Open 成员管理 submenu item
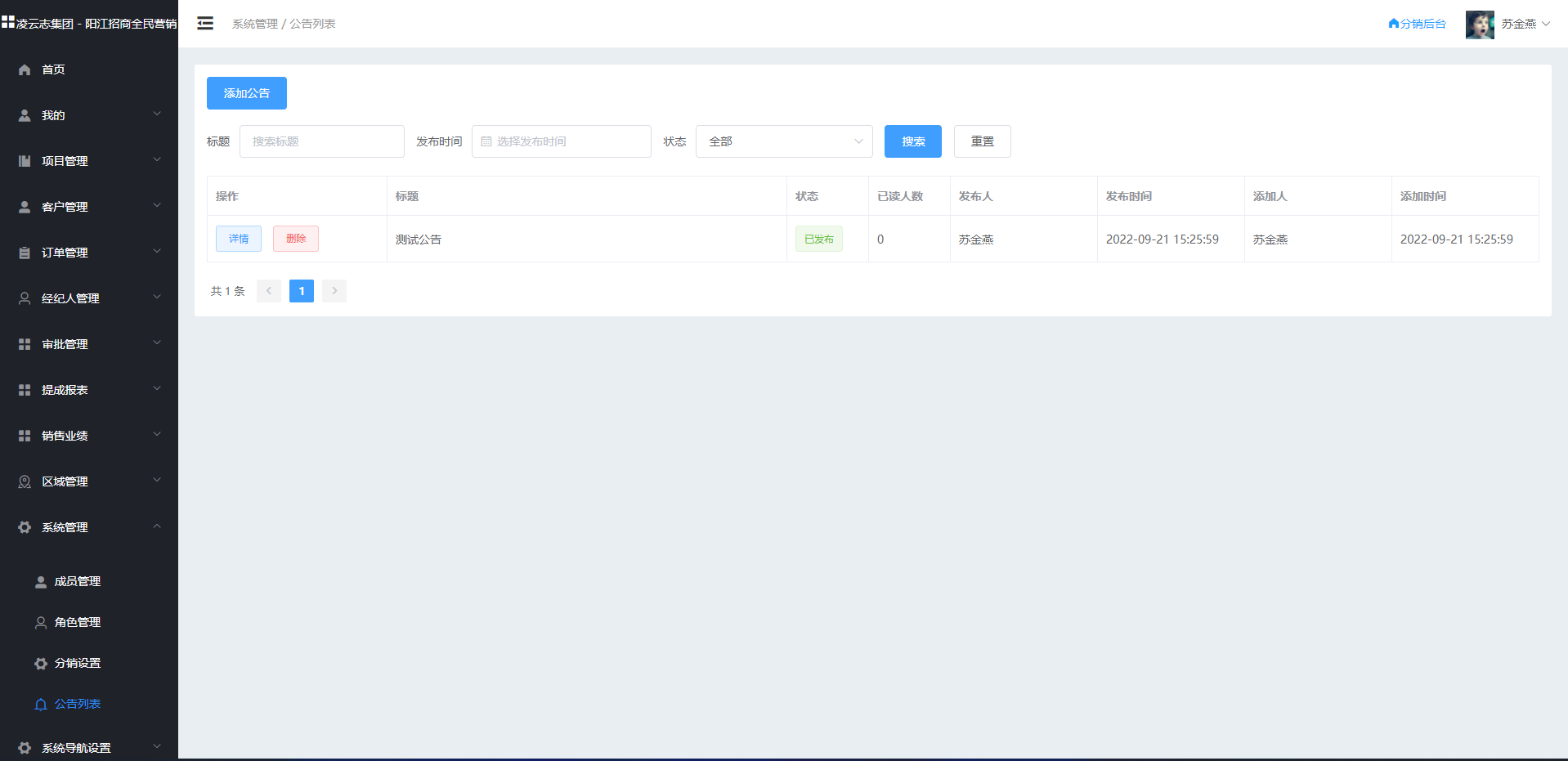Screen dimensions: 1568x761 (x=89, y=581)
